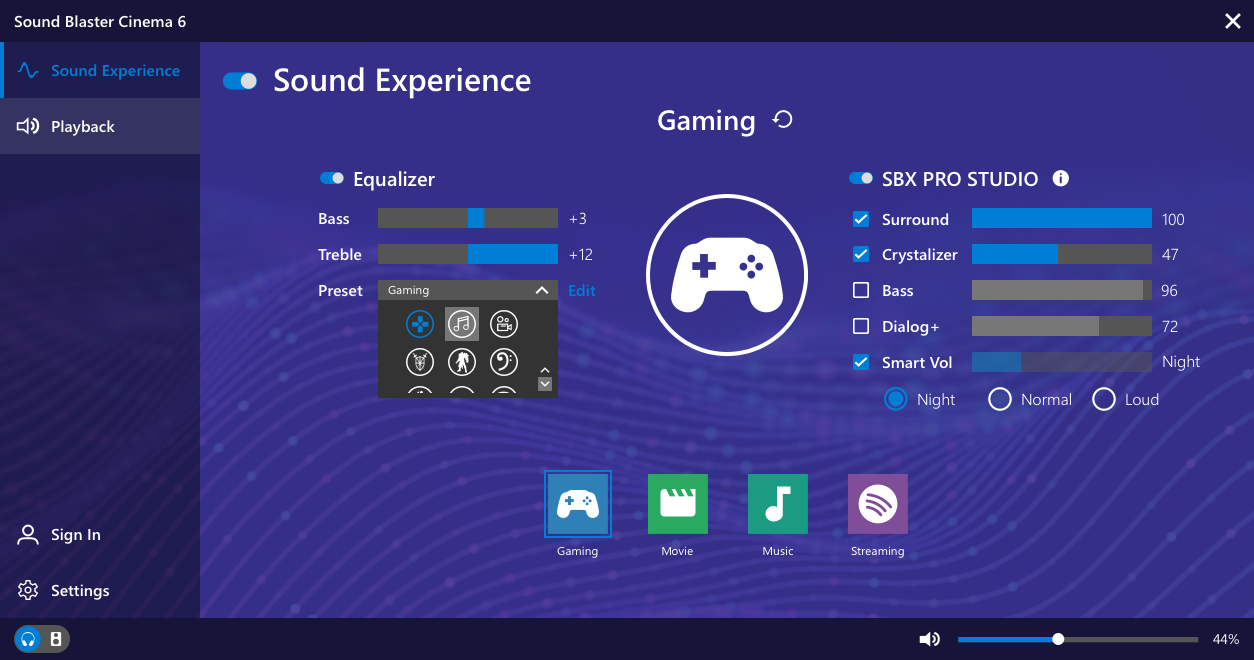1254x660 pixels.
Task: Switch to the Playback tab
Action: click(x=100, y=127)
